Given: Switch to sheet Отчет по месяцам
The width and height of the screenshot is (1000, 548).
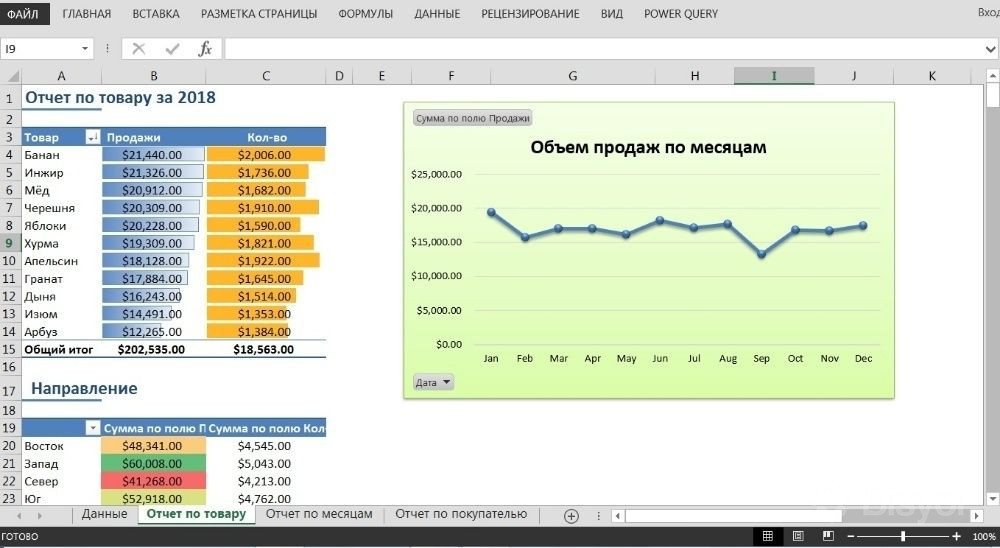Looking at the screenshot, I should click(x=319, y=514).
